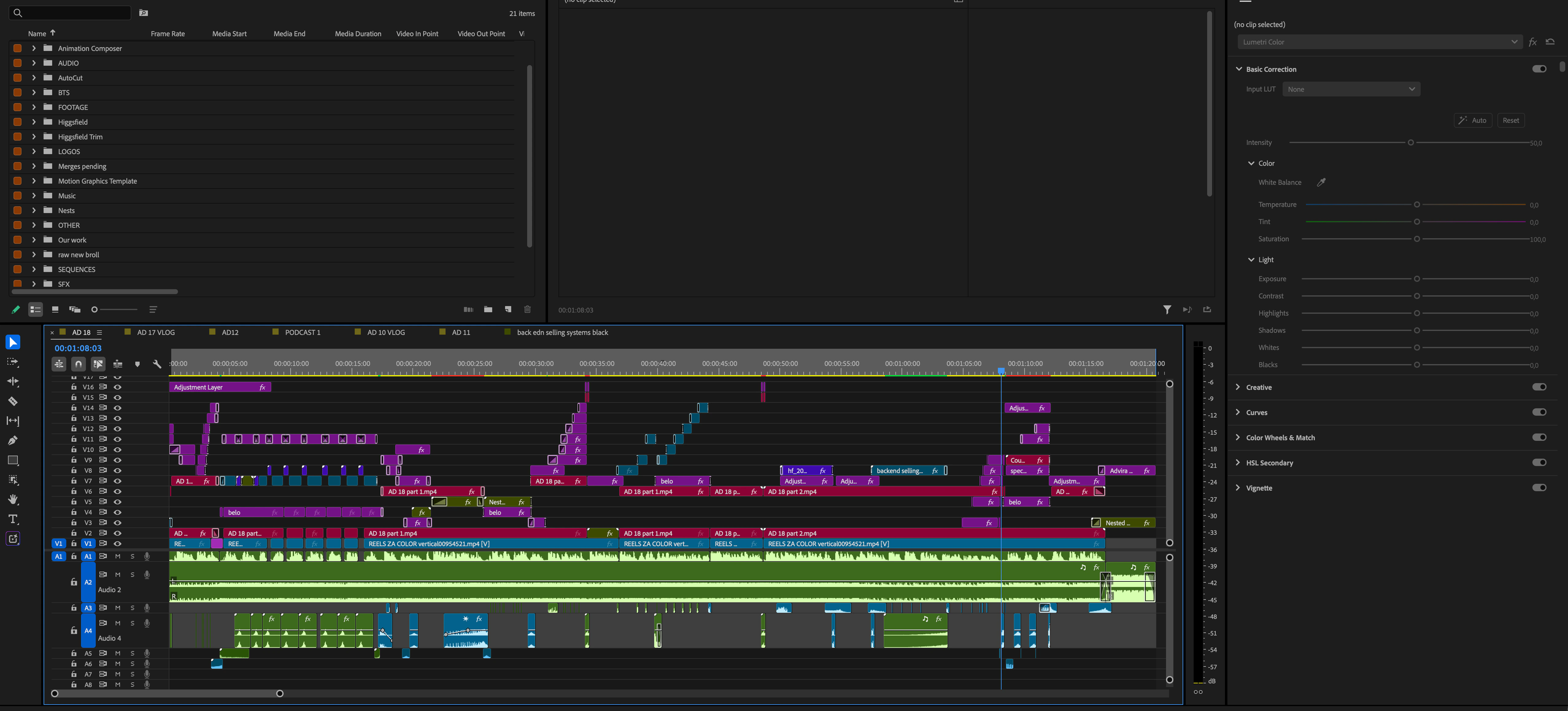Open the Input LUT dropdown

(x=1351, y=89)
